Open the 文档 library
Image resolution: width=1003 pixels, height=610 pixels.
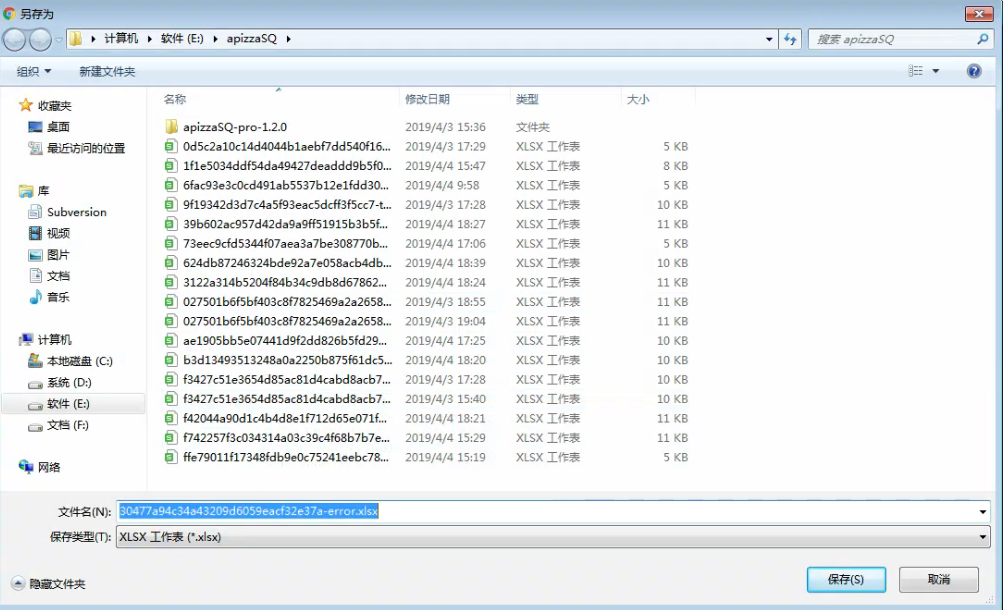50,276
